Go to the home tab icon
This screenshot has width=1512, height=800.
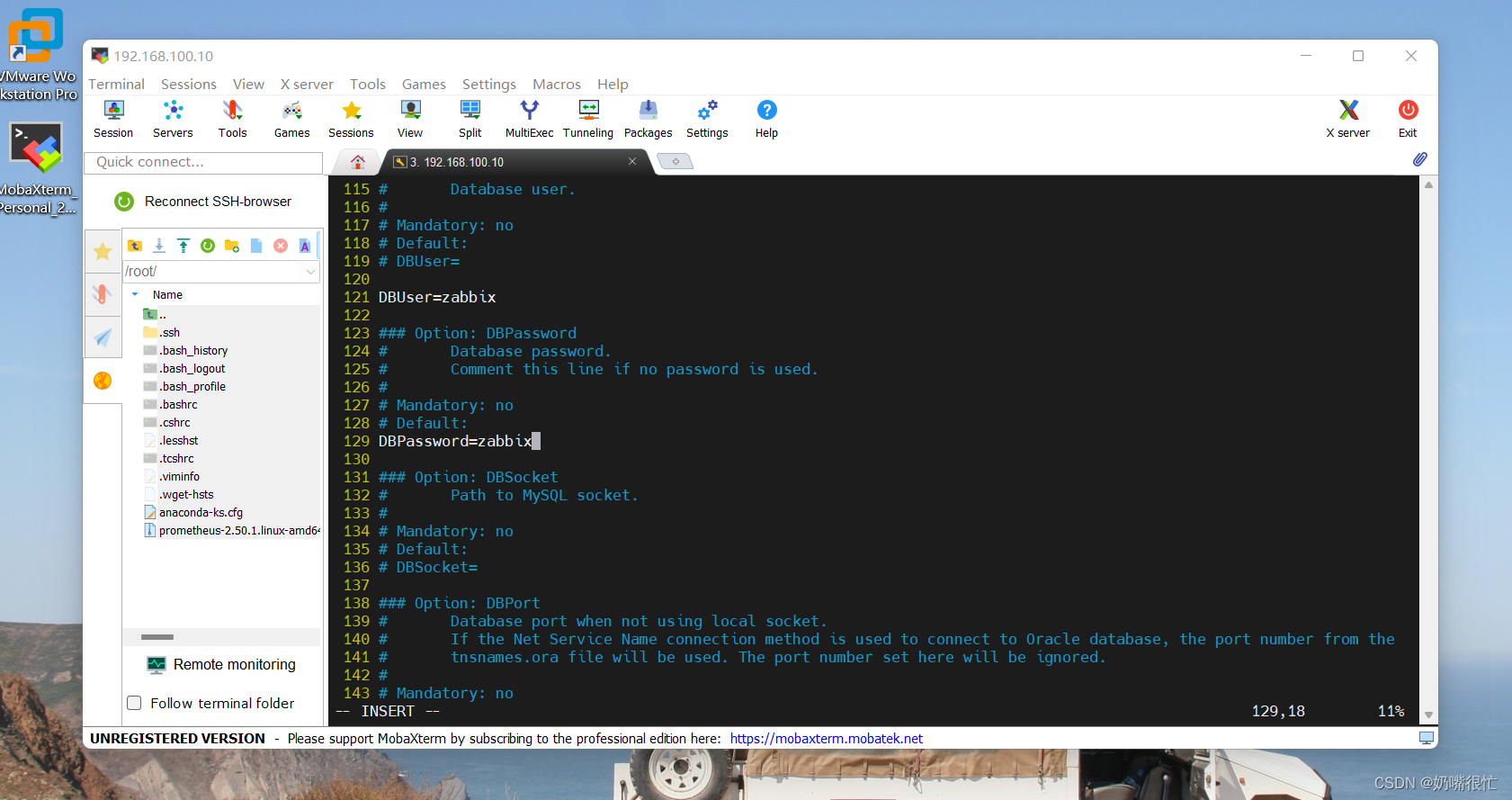pyautogui.click(x=358, y=162)
